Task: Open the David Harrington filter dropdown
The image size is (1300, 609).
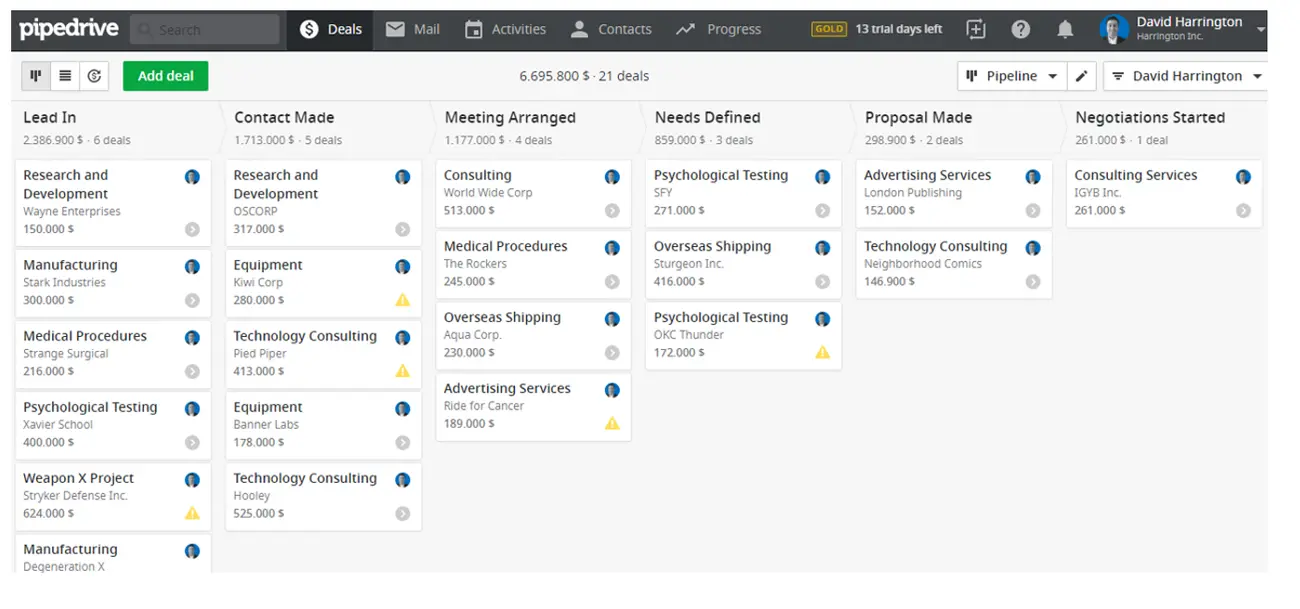Action: [x=1186, y=76]
